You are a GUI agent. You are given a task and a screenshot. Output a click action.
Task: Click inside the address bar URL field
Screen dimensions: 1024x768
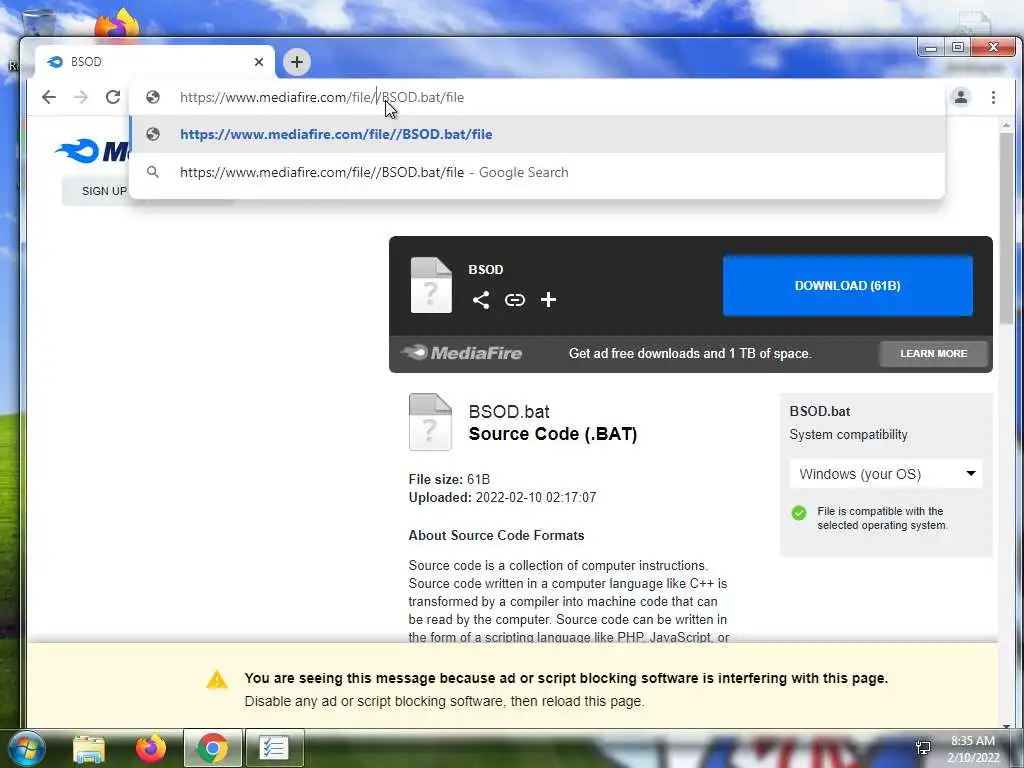tap(537, 97)
